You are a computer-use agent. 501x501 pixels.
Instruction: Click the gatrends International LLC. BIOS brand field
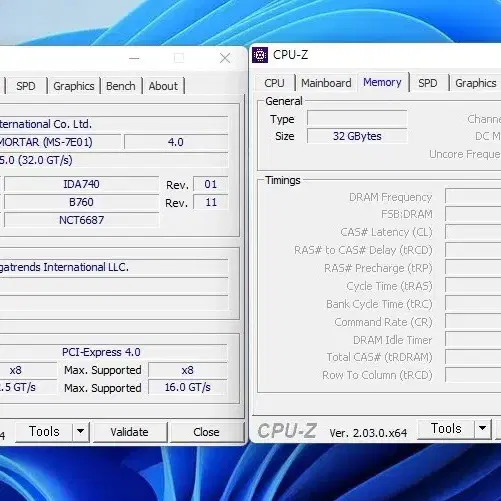[x=114, y=267]
